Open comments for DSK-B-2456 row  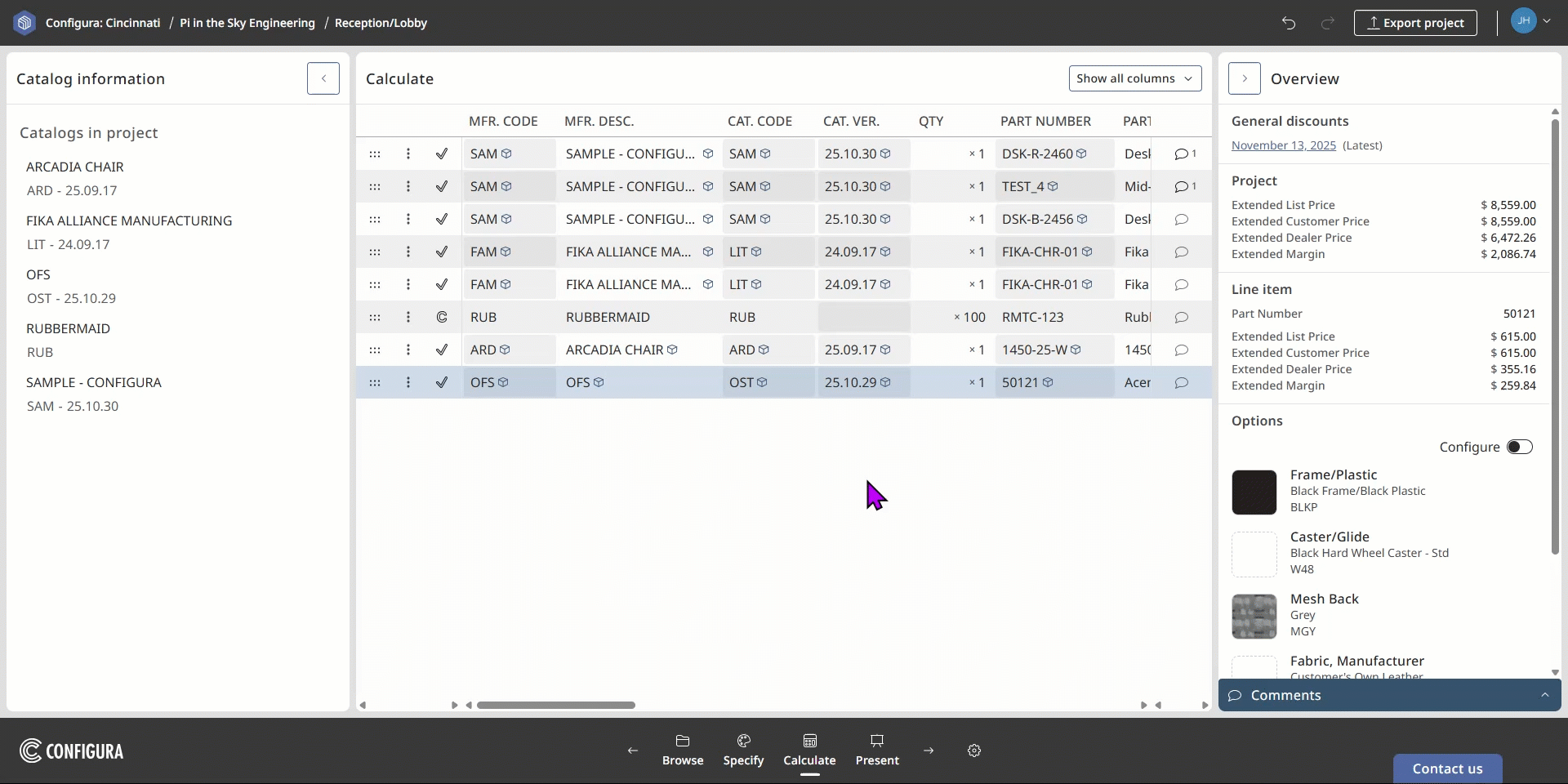[x=1181, y=219]
